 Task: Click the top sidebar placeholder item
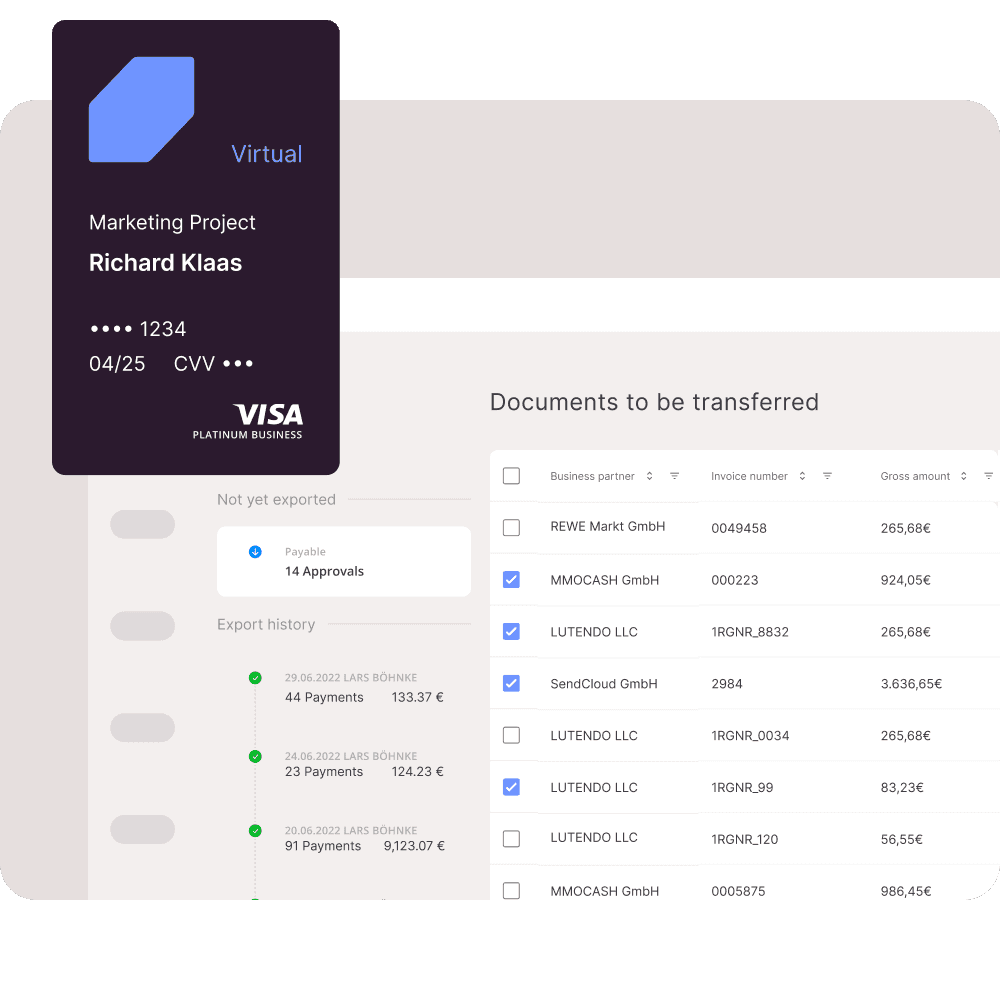click(x=142, y=524)
